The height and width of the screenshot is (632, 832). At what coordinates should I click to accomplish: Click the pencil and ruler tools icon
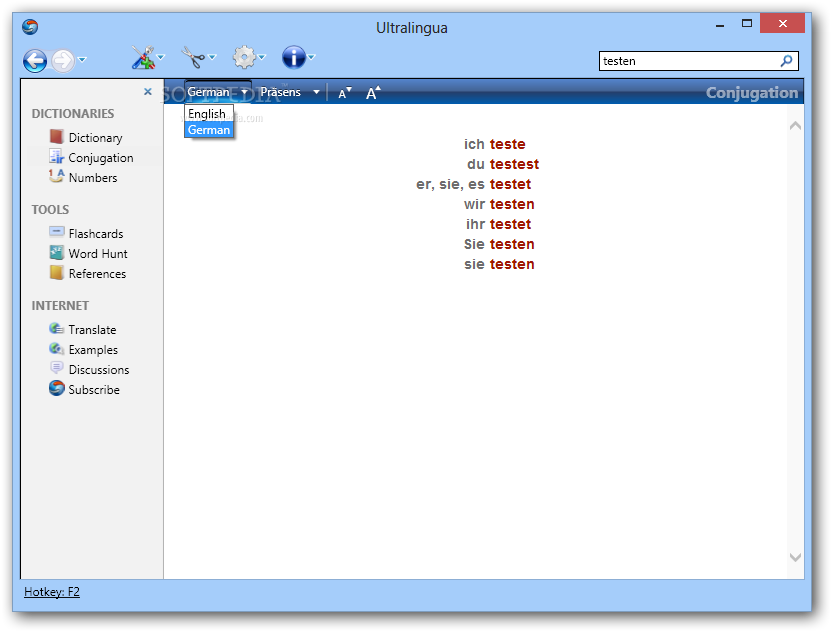click(143, 57)
